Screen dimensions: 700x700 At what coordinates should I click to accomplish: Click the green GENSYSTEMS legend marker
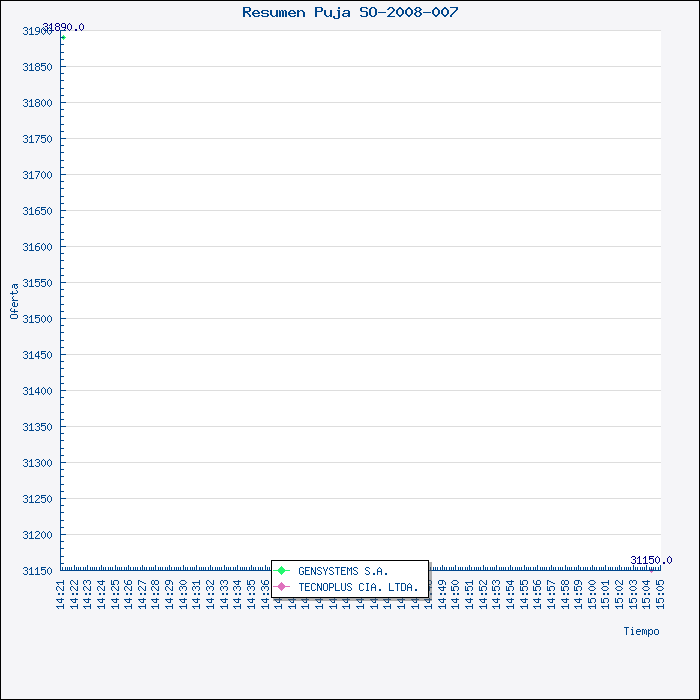[x=282, y=571]
